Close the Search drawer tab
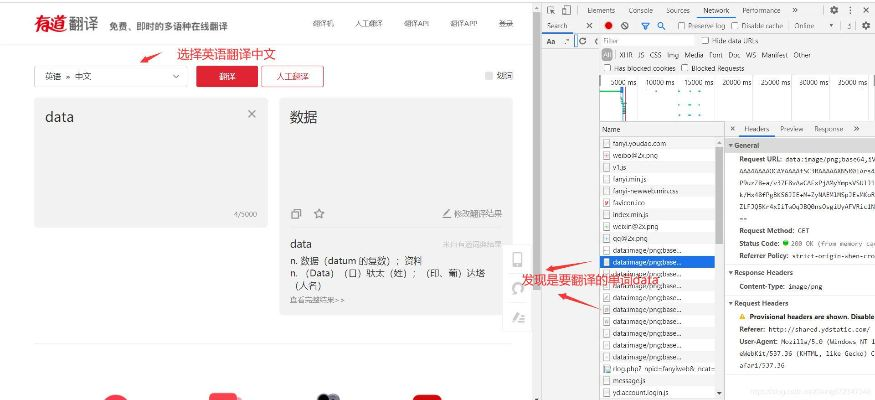Viewport: 875px width, 400px height. 589,26
